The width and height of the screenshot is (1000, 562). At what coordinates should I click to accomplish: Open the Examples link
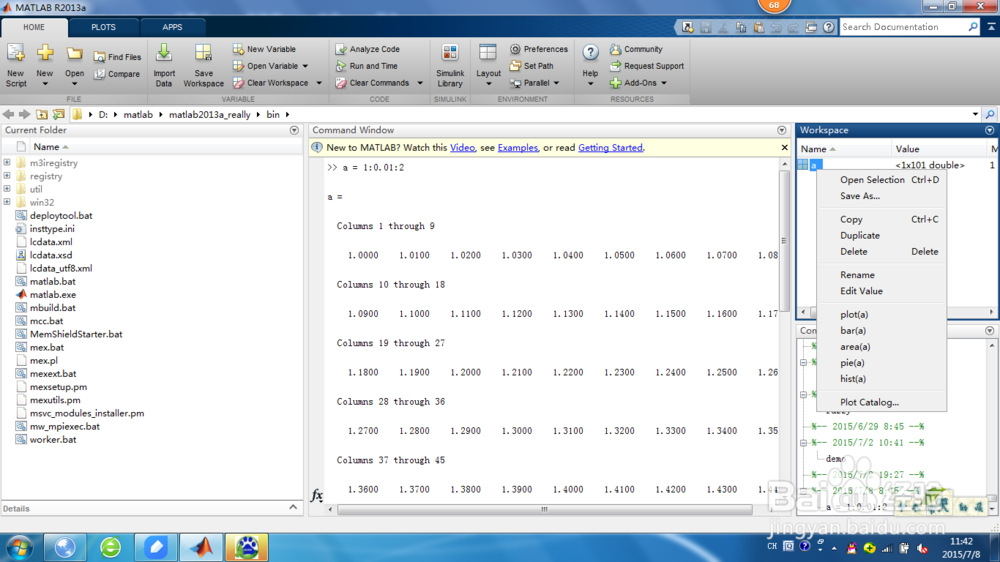pos(517,147)
